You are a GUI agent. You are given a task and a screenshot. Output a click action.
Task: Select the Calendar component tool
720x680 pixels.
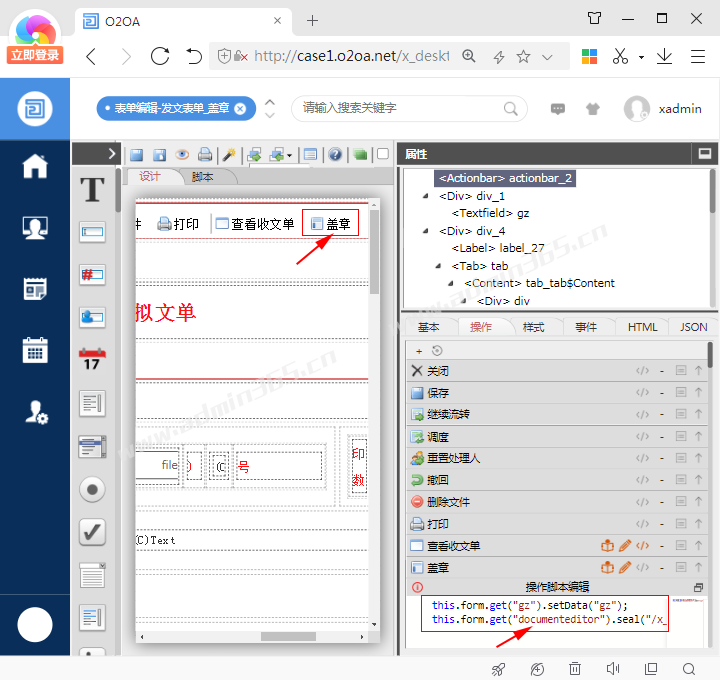click(x=92, y=359)
